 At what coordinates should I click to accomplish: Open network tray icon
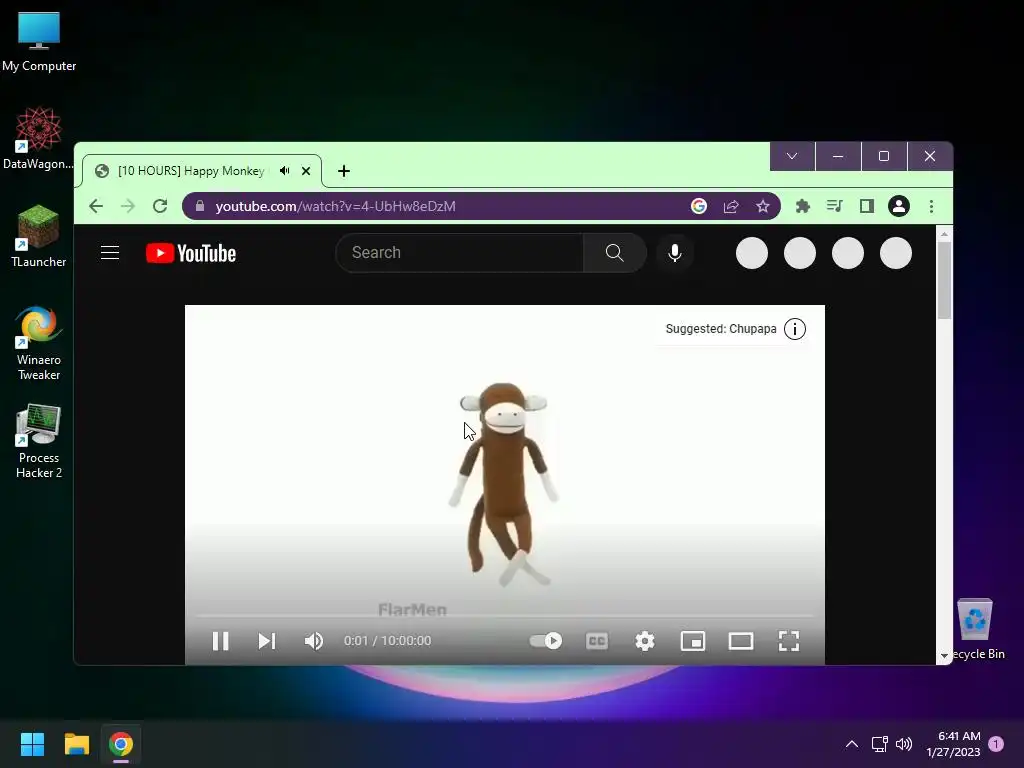pyautogui.click(x=879, y=744)
